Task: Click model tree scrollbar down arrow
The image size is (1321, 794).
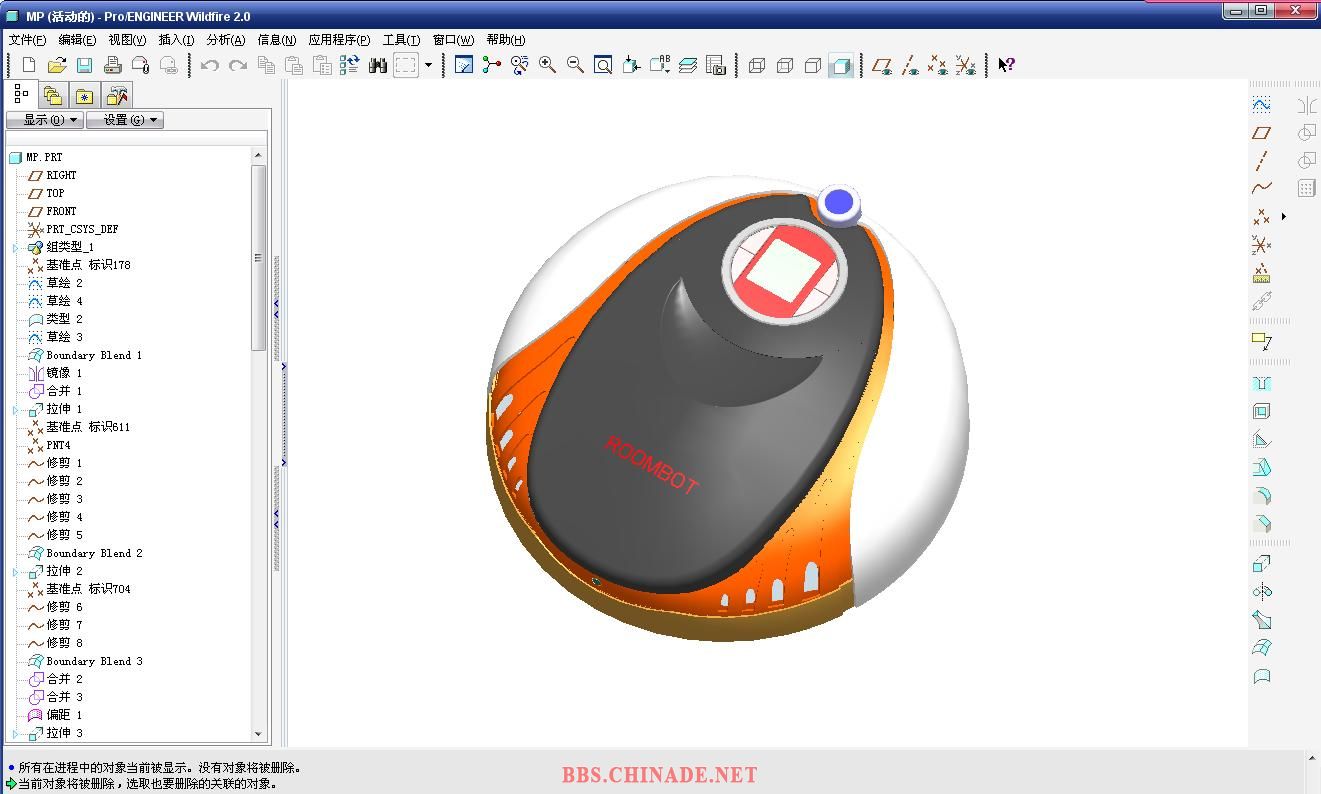Action: point(258,734)
